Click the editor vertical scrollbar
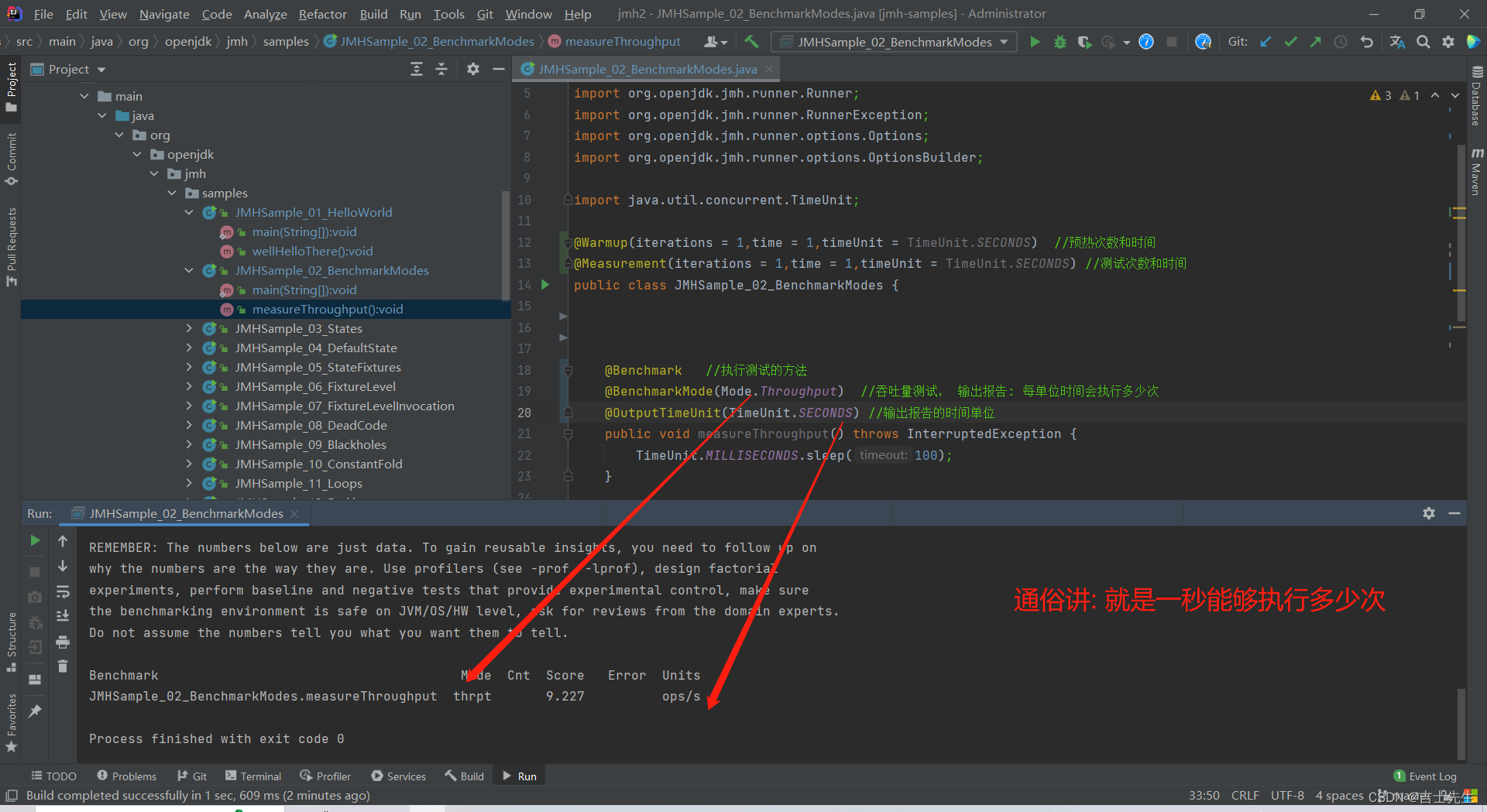The width and height of the screenshot is (1487, 812). 1461,232
